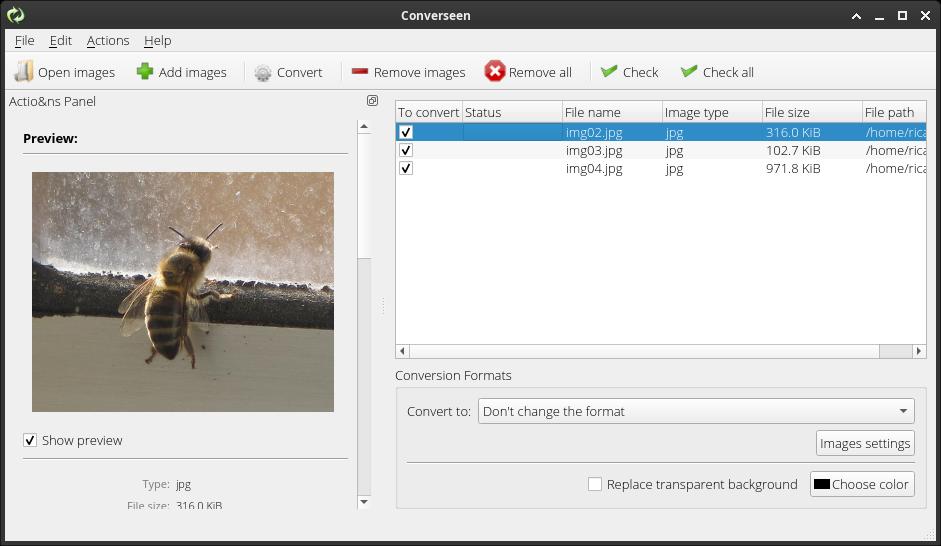Screen dimensions: 941x546
Task: Uncheck the img02.jpg convert checkbox
Action: tap(406, 132)
